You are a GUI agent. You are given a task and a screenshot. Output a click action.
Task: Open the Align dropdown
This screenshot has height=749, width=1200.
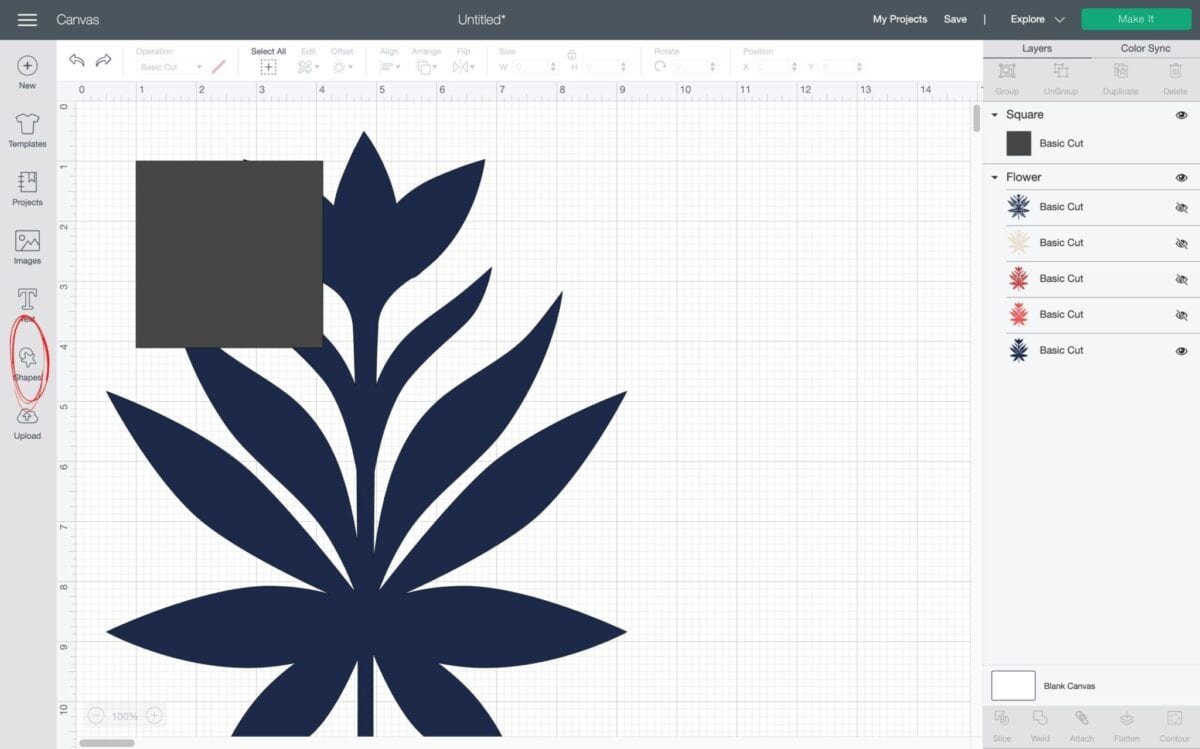[x=390, y=67]
